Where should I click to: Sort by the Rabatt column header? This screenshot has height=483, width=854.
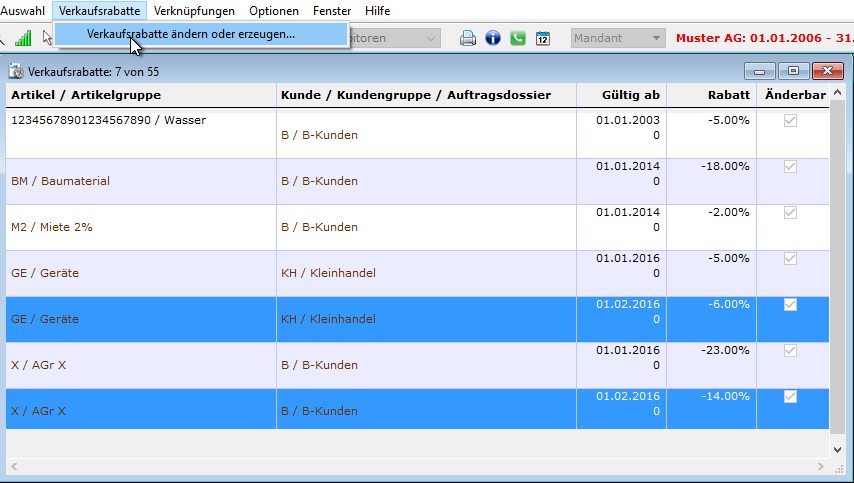[711, 95]
